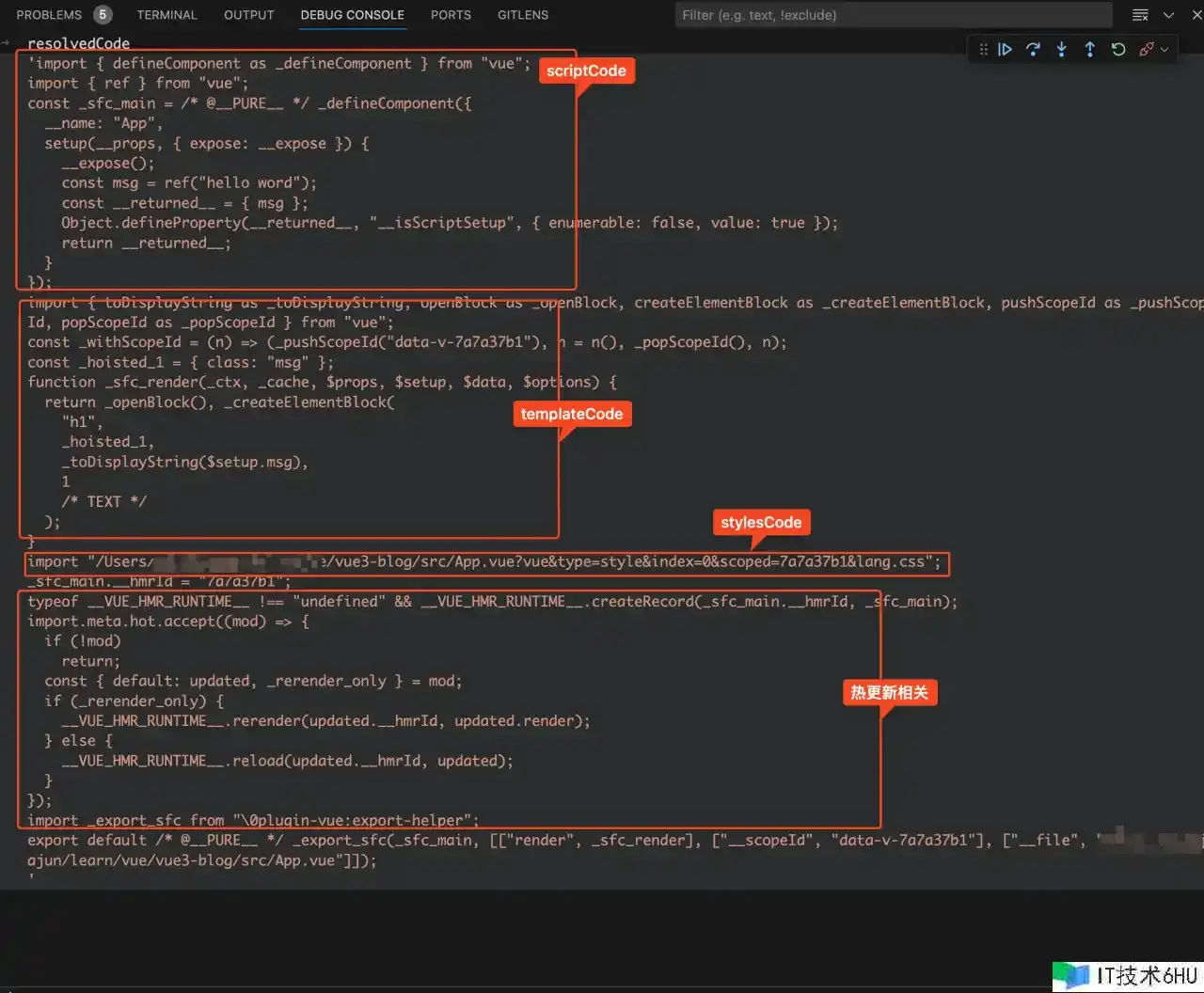This screenshot has width=1204, height=993.
Task: Open the Problems tab
Action: pos(49,15)
